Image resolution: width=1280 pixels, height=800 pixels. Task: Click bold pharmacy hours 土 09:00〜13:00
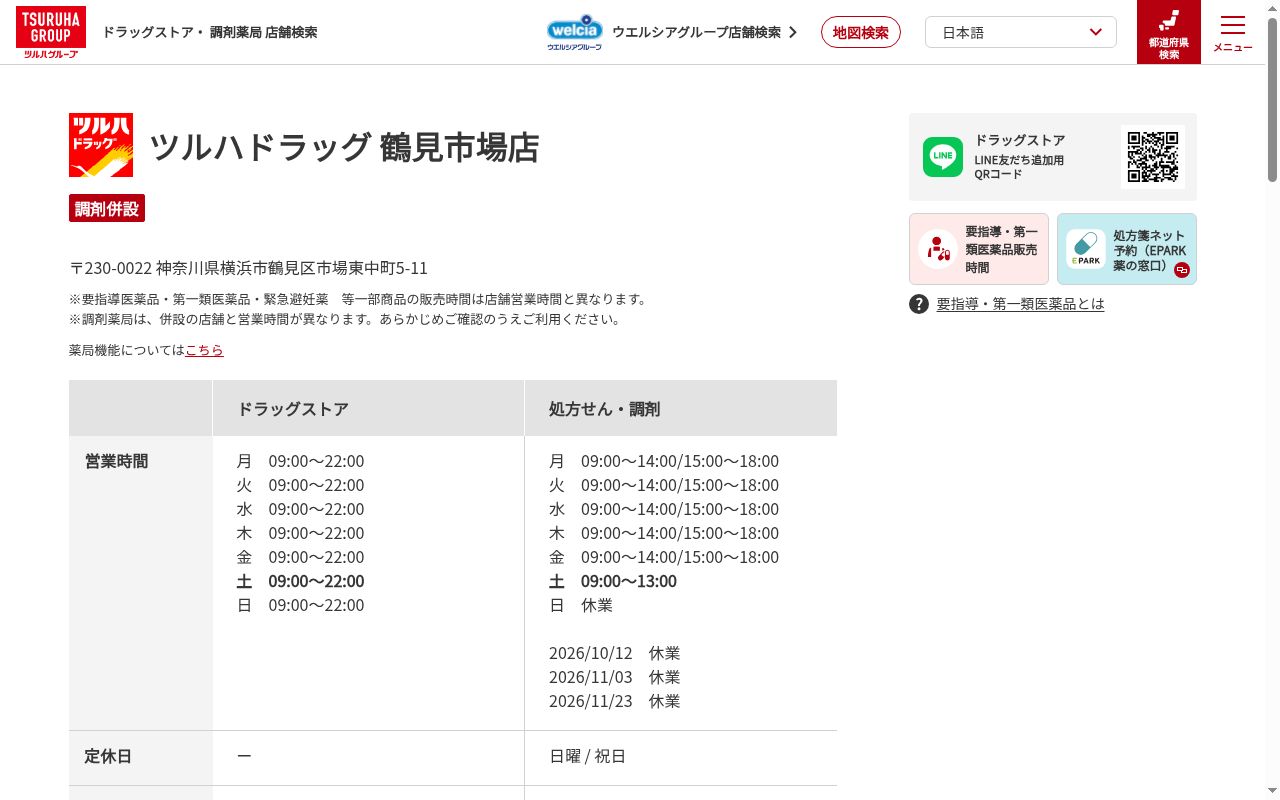pyautogui.click(x=613, y=581)
